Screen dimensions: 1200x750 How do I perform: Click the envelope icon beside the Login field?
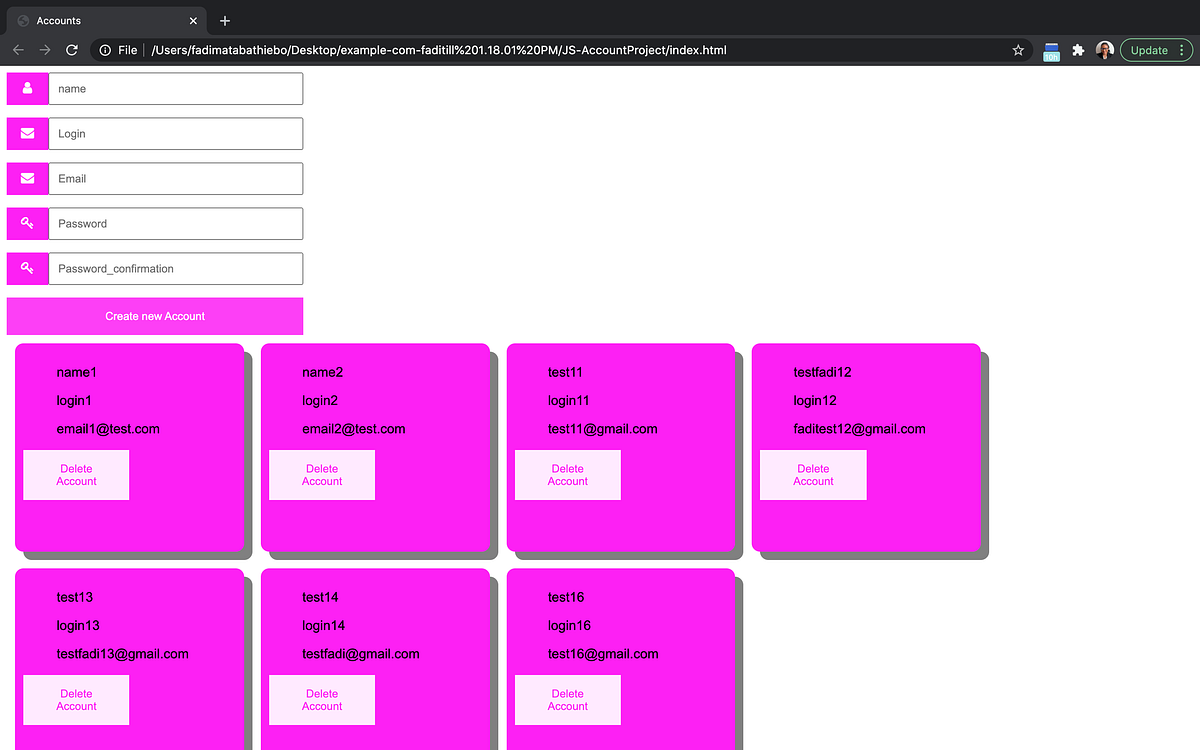(27, 133)
